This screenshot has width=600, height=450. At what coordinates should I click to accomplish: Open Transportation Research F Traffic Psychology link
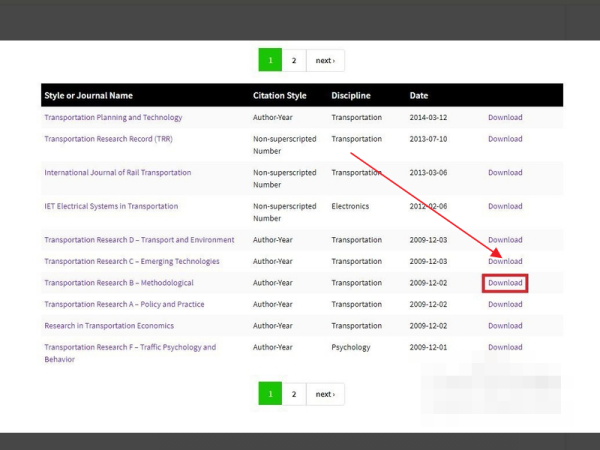129,347
